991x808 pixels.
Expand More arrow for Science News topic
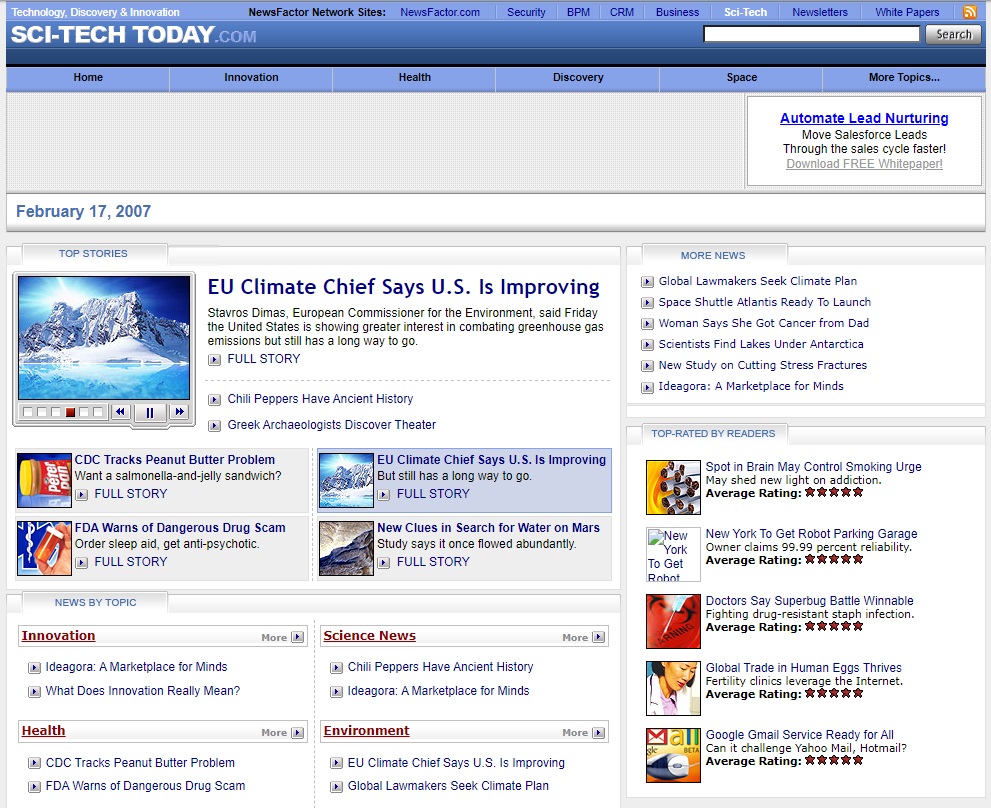(x=598, y=637)
